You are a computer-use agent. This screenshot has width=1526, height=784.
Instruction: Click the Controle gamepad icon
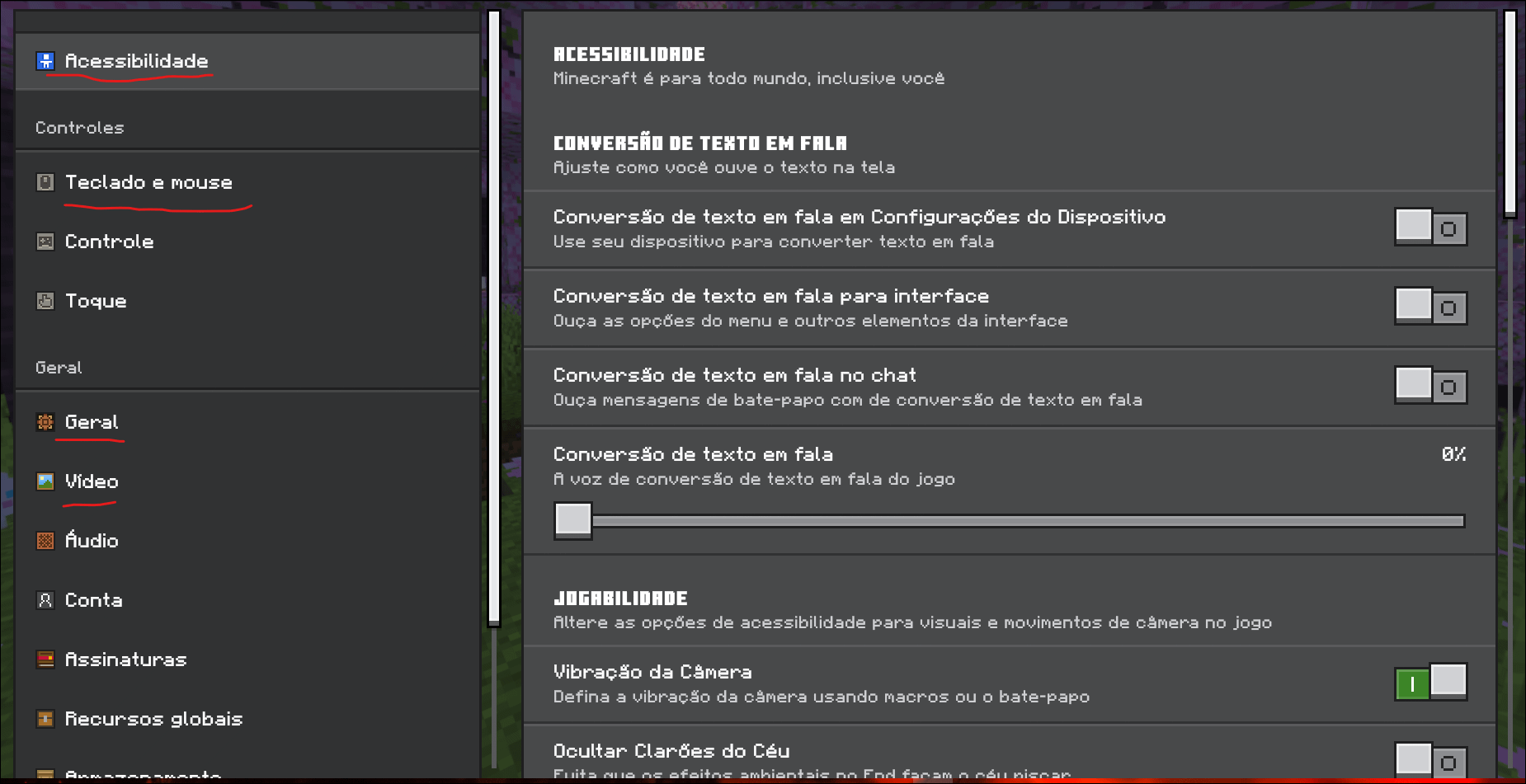(45, 242)
